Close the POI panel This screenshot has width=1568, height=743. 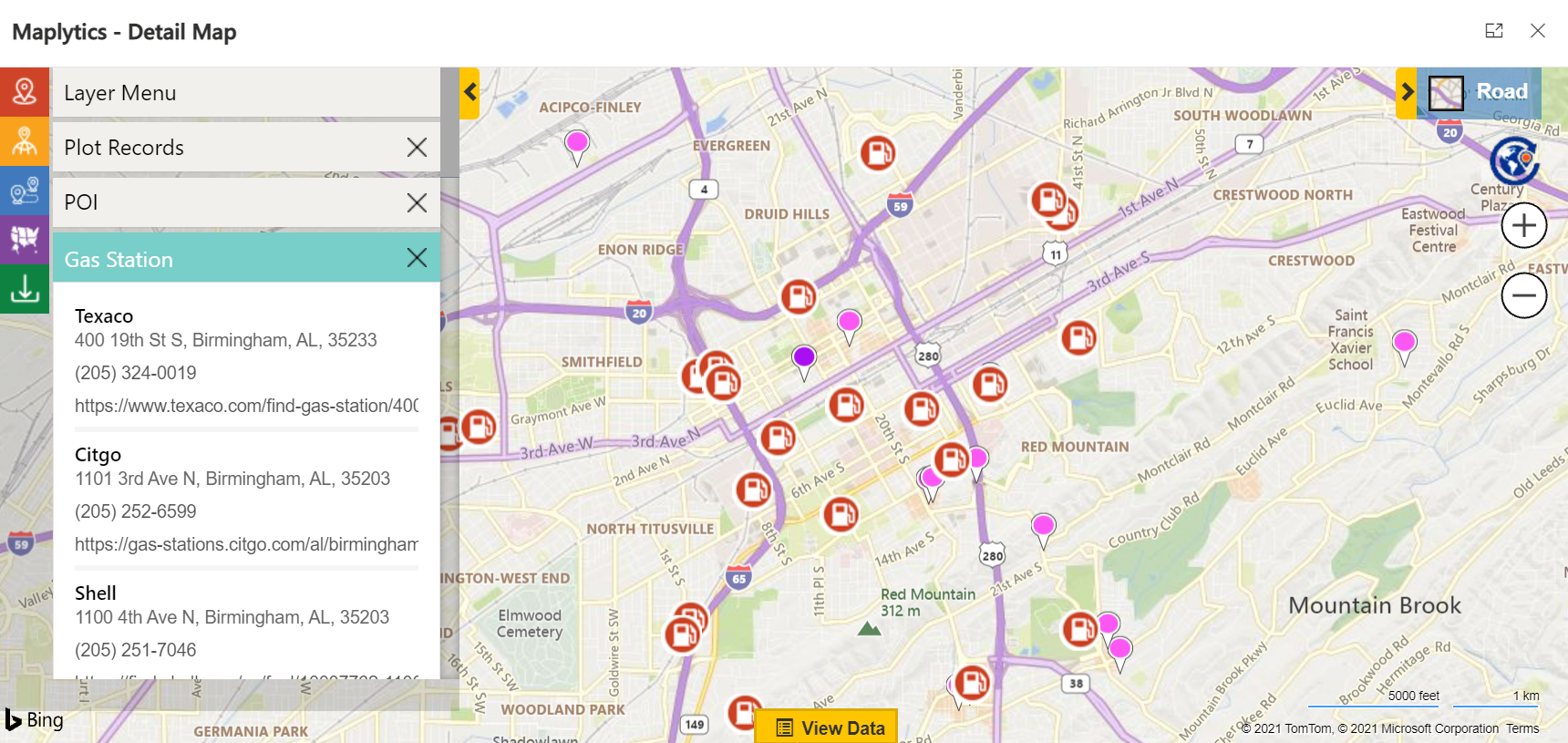coord(417,202)
